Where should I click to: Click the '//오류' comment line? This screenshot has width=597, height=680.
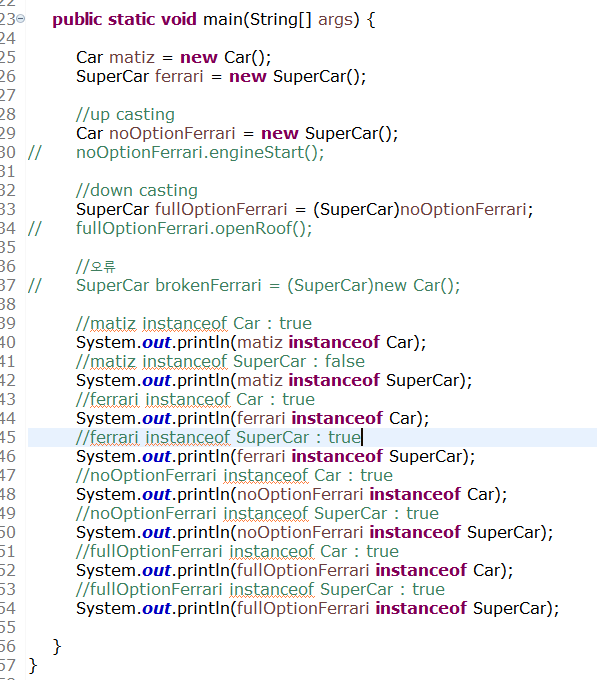(96, 266)
